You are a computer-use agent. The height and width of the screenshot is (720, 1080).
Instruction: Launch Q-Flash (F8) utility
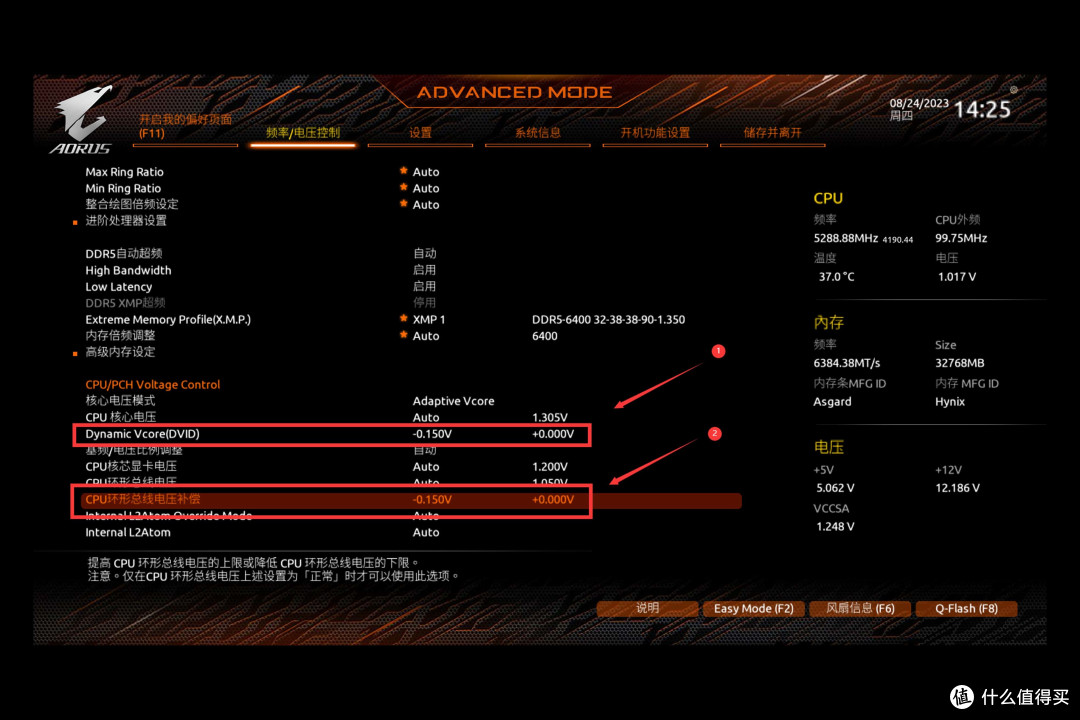pos(966,608)
